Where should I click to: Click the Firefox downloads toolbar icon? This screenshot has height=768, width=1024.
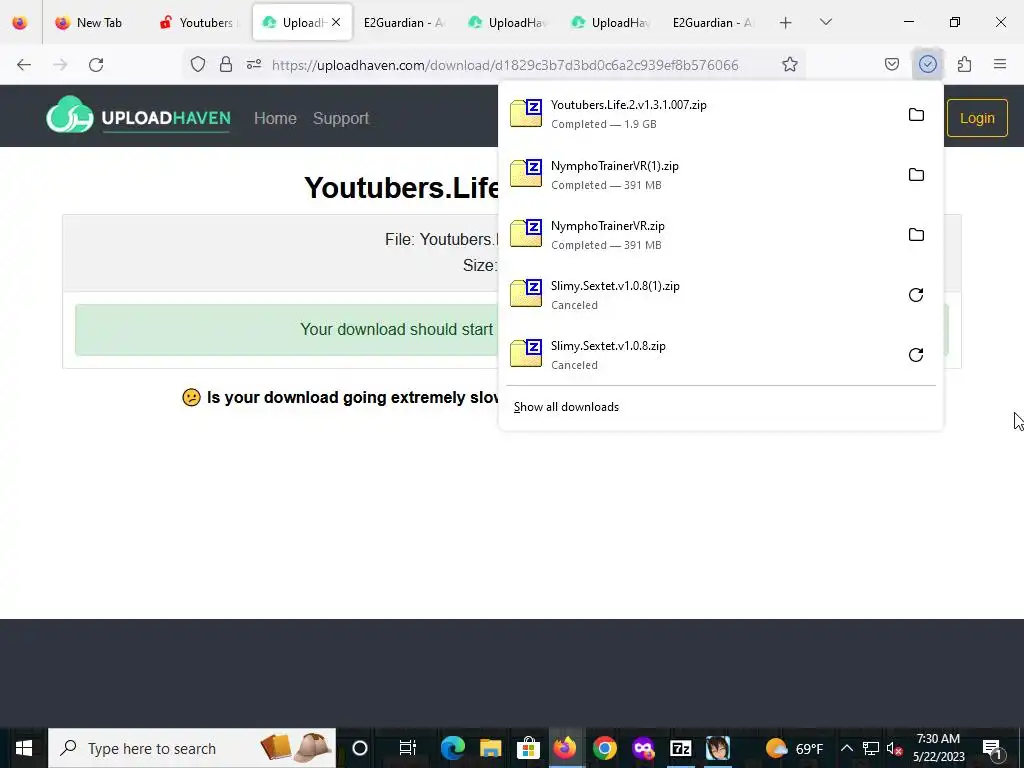927,64
